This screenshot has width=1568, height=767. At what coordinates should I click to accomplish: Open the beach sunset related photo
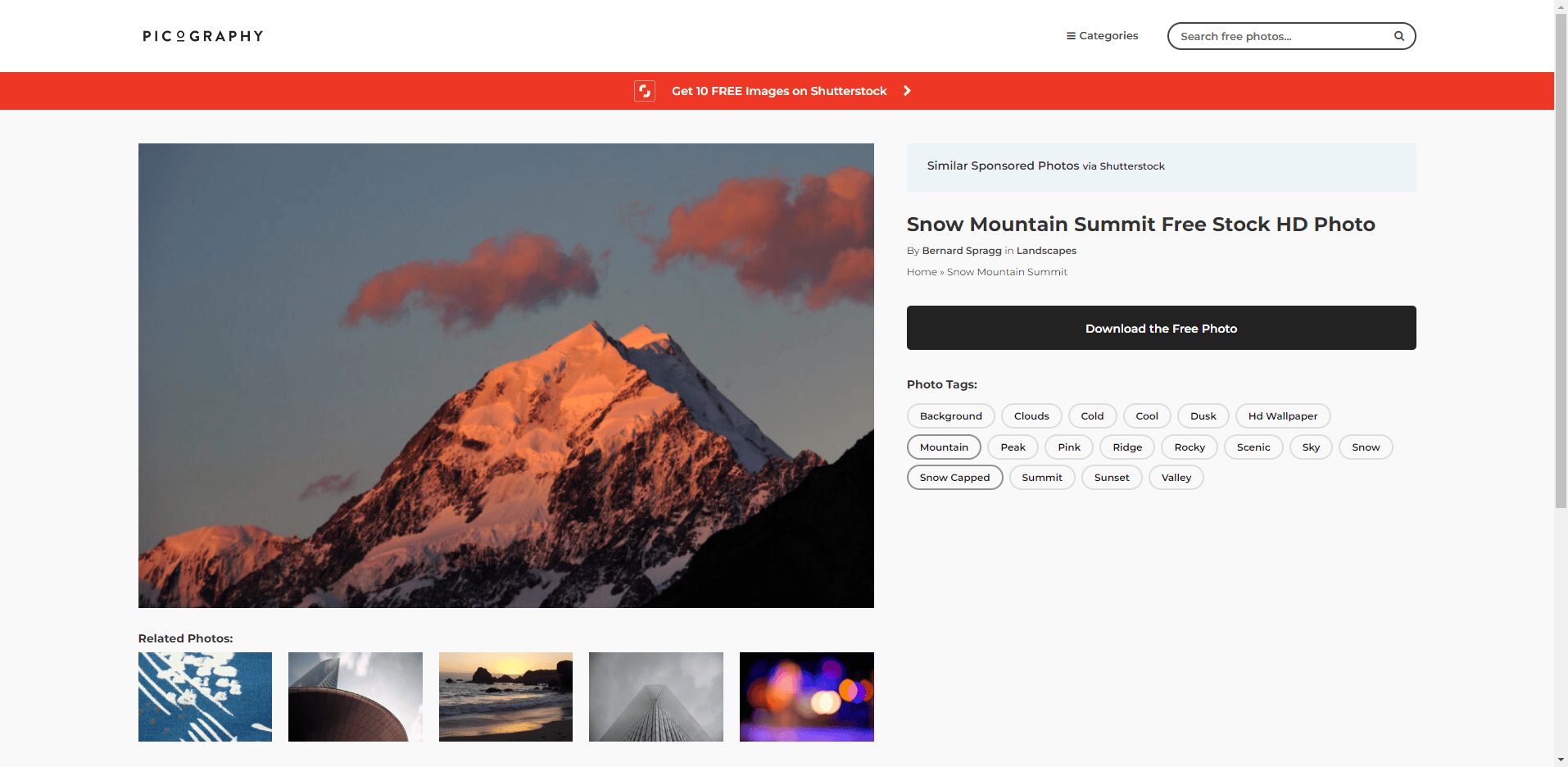point(505,697)
